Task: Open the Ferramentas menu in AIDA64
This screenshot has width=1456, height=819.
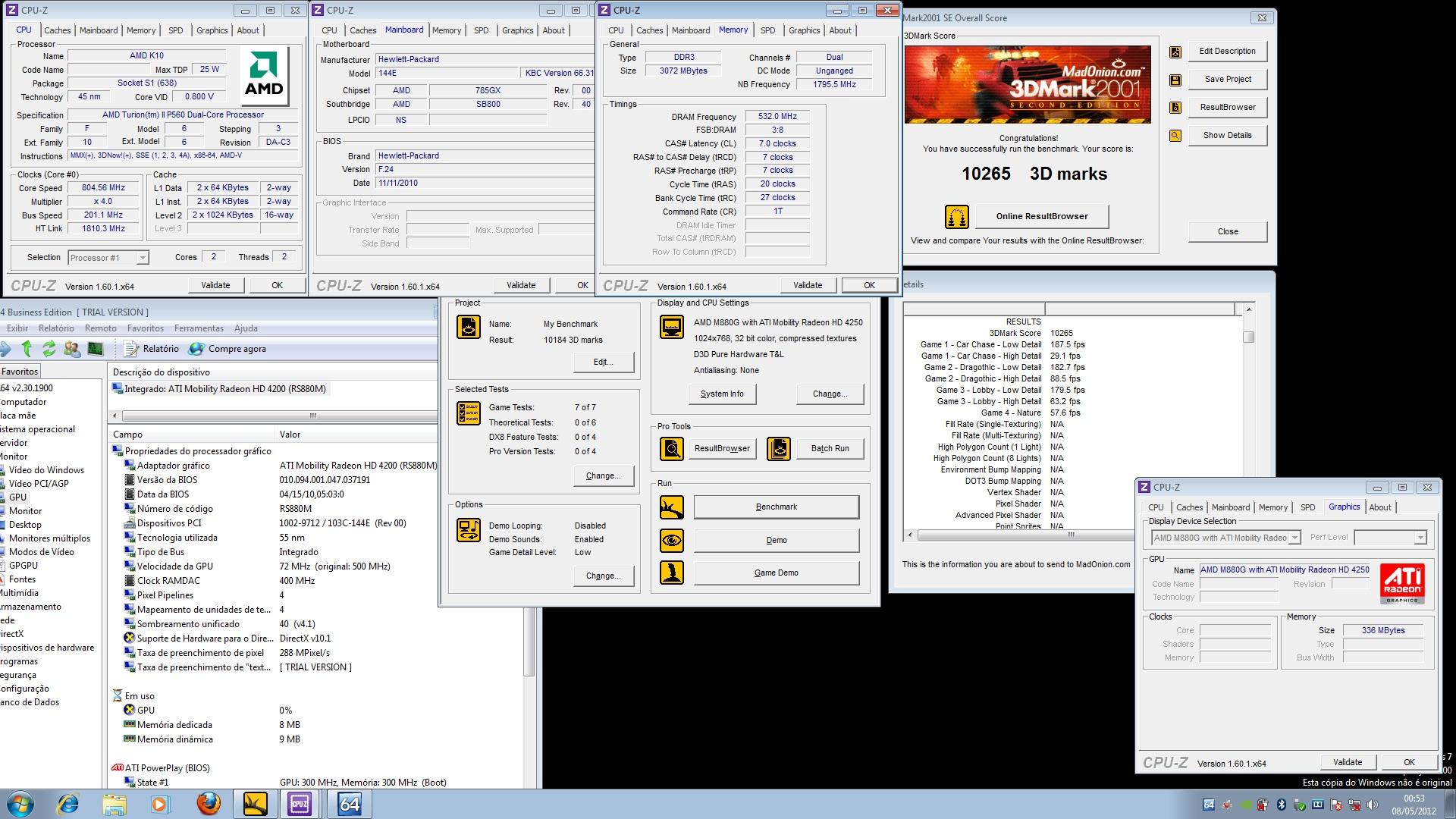Action: 199,328
